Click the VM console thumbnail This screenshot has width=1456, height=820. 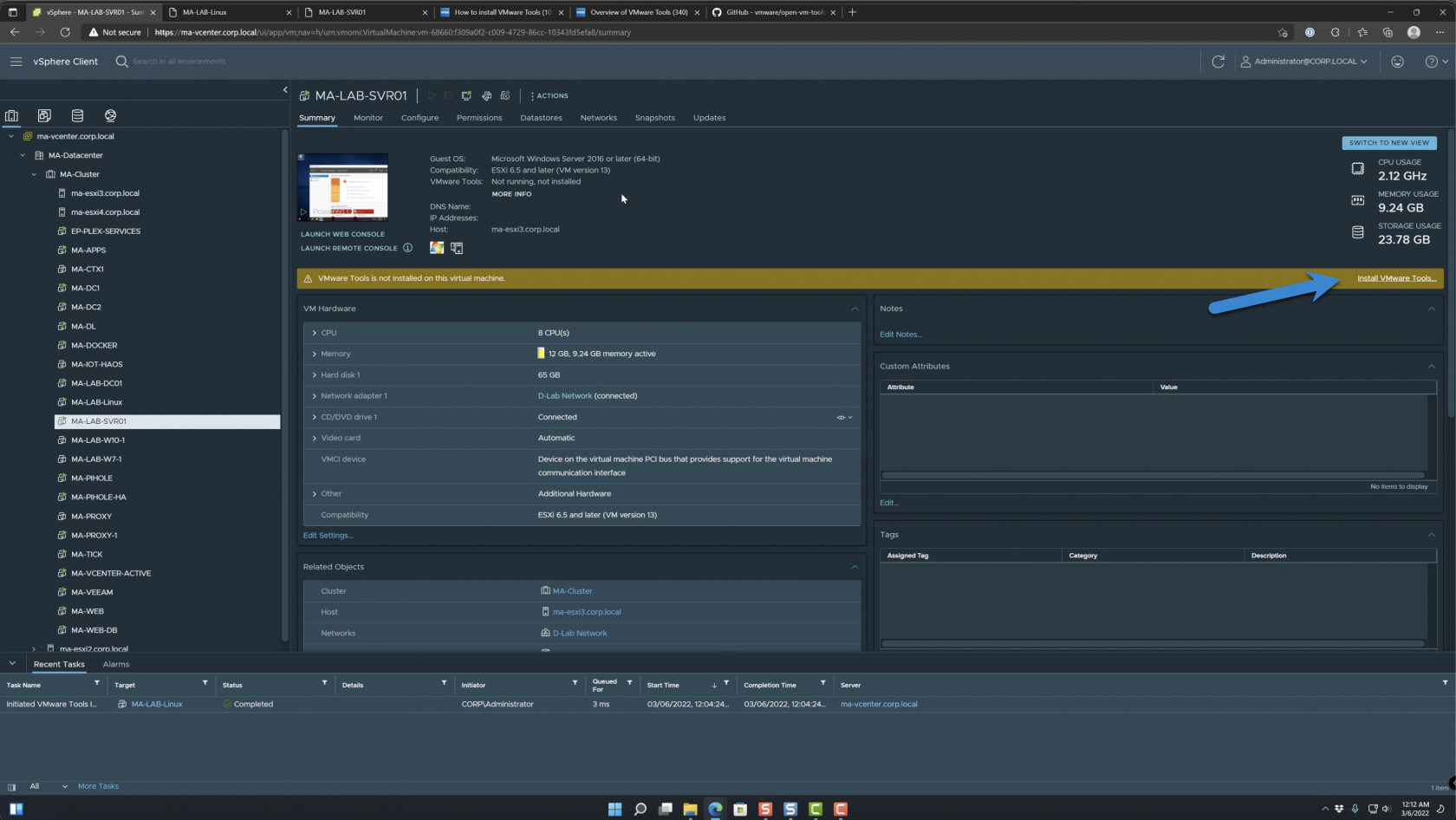pos(342,188)
